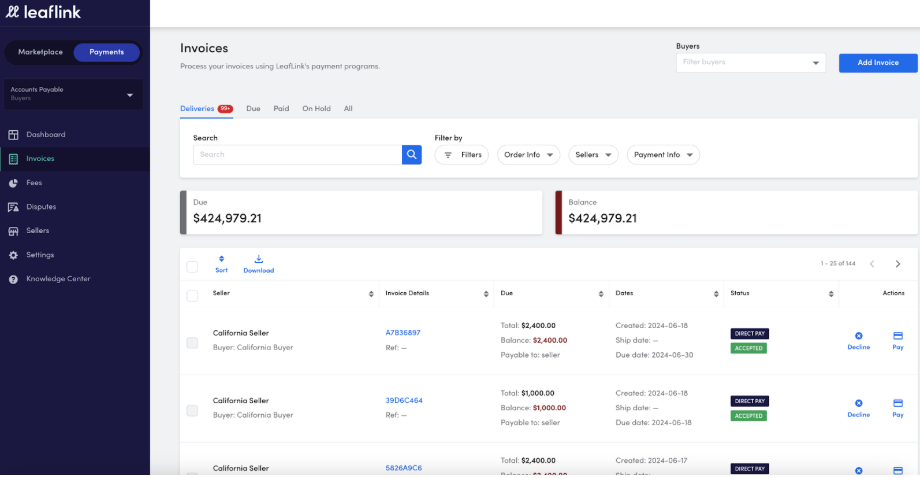
Task: Decline invoice 39D6C464
Action: point(858,408)
